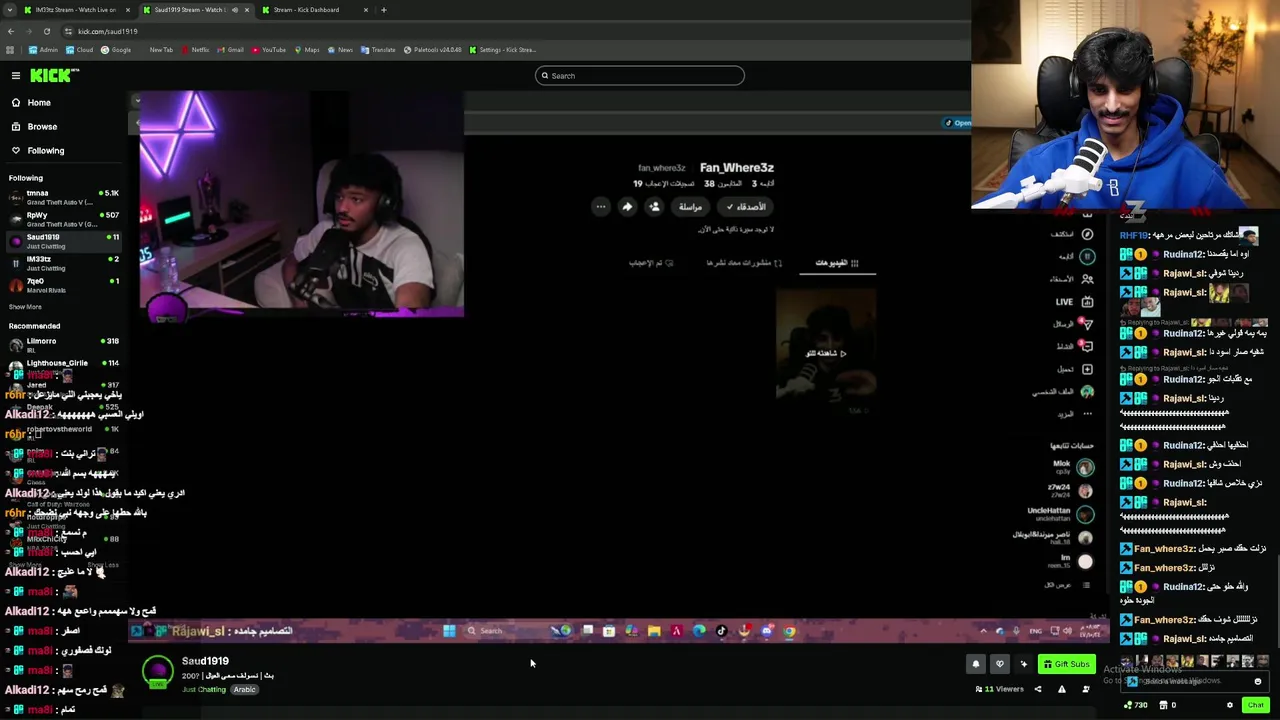Select Saud1919 in Following list

coord(62,241)
